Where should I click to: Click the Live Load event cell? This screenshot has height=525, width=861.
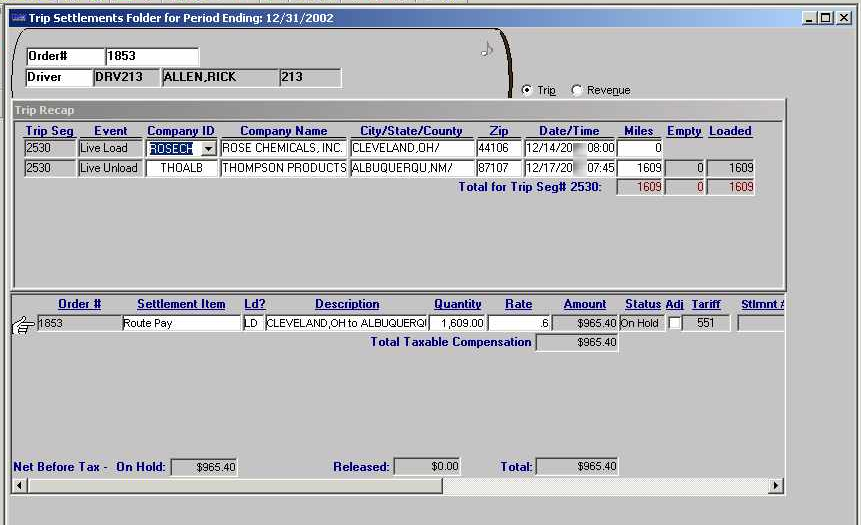[110, 148]
